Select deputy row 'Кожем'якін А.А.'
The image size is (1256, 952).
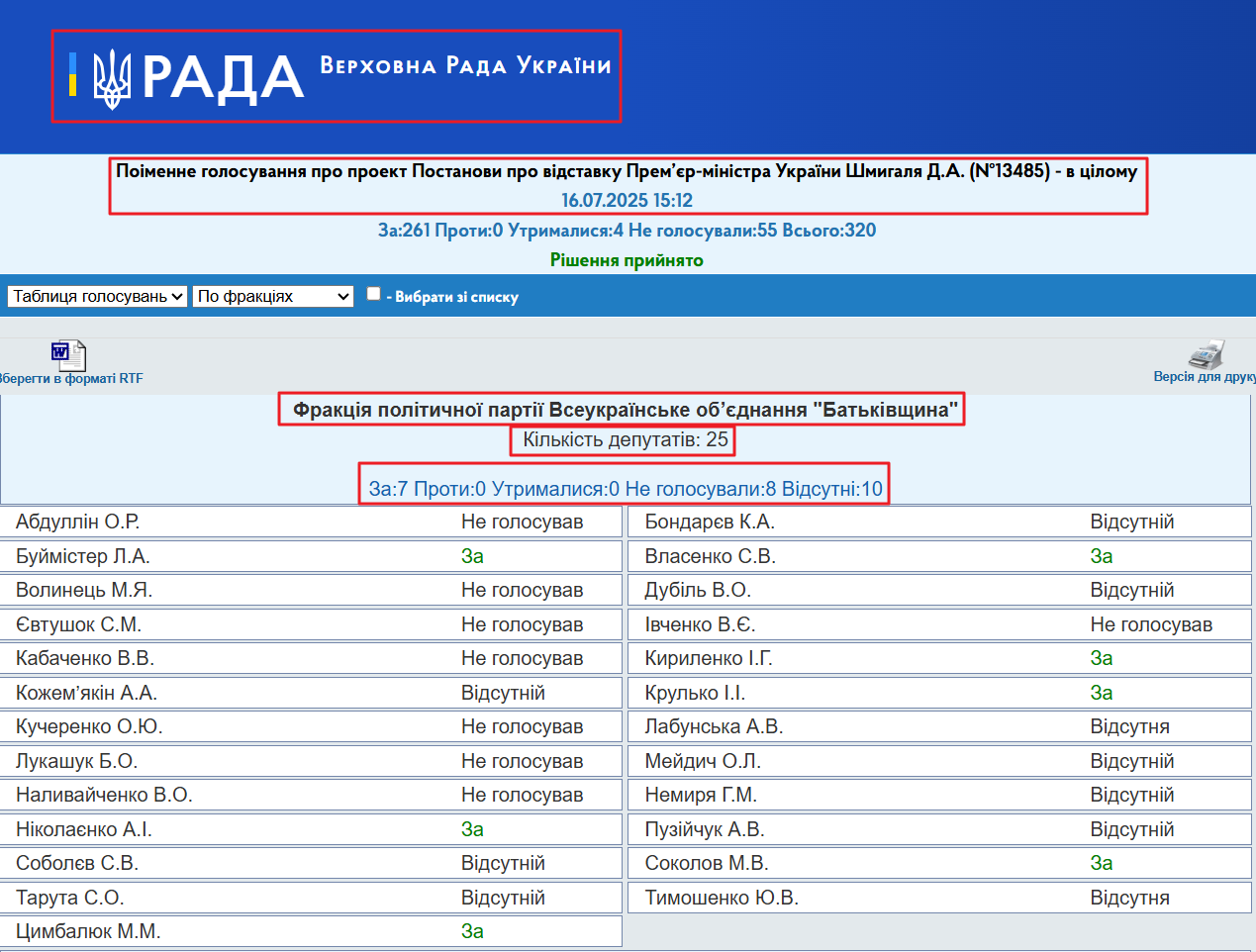tap(312, 693)
